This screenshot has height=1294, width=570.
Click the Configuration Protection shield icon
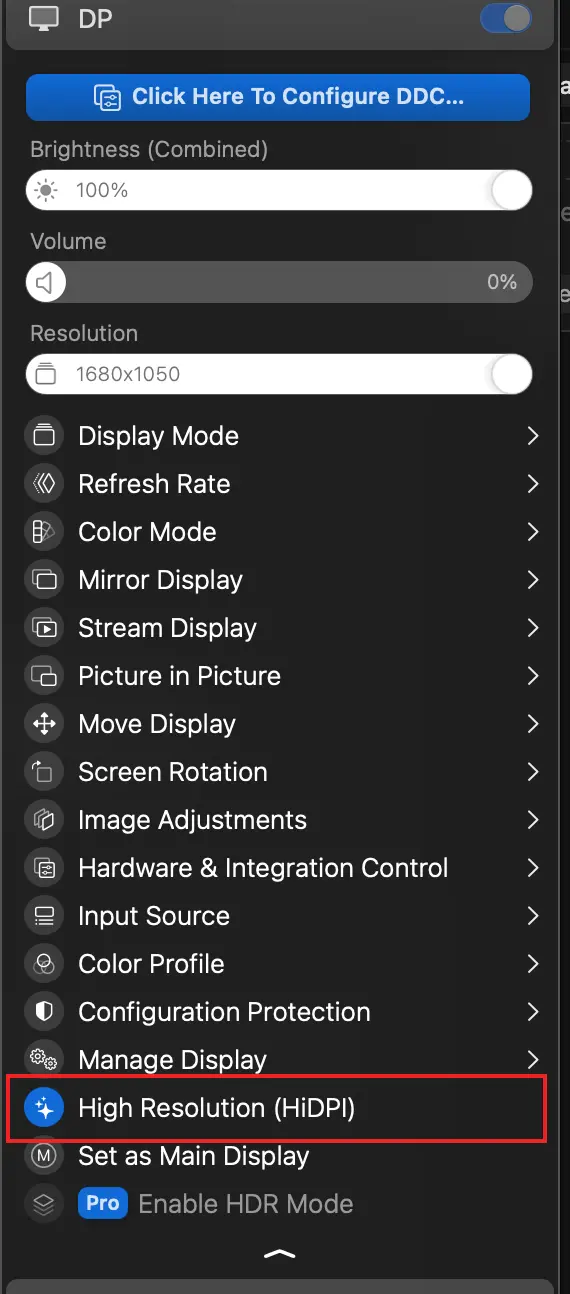pos(43,1012)
